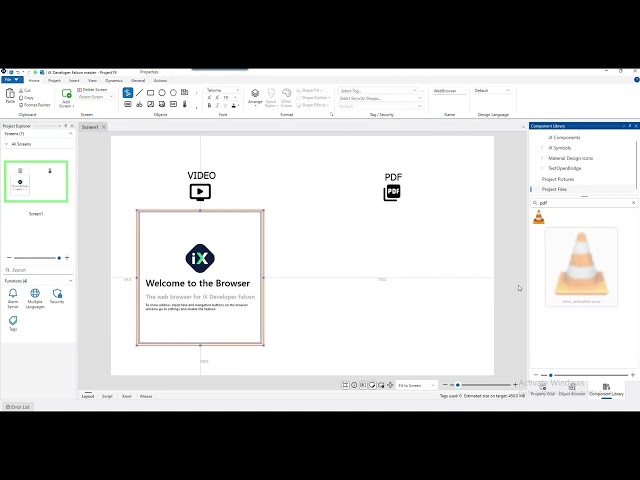Open the Security function
This screenshot has height=480, width=640.
click(x=57, y=294)
